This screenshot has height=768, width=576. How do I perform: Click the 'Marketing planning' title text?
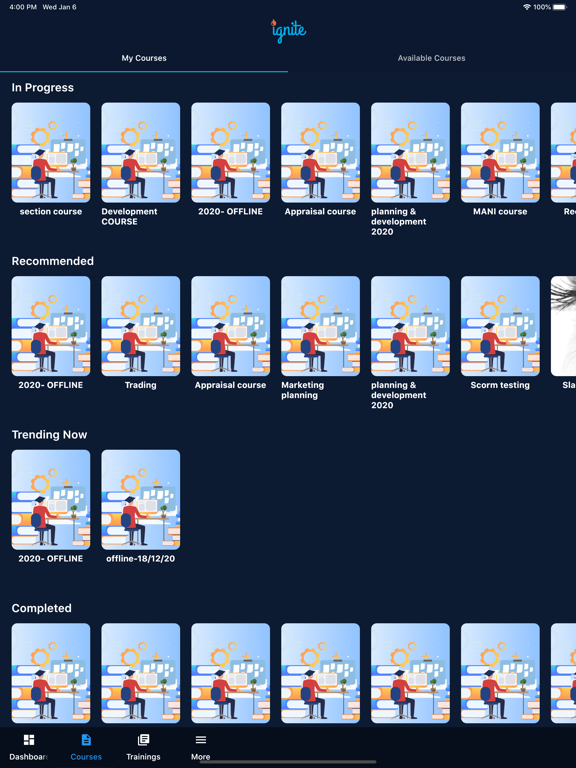303,390
